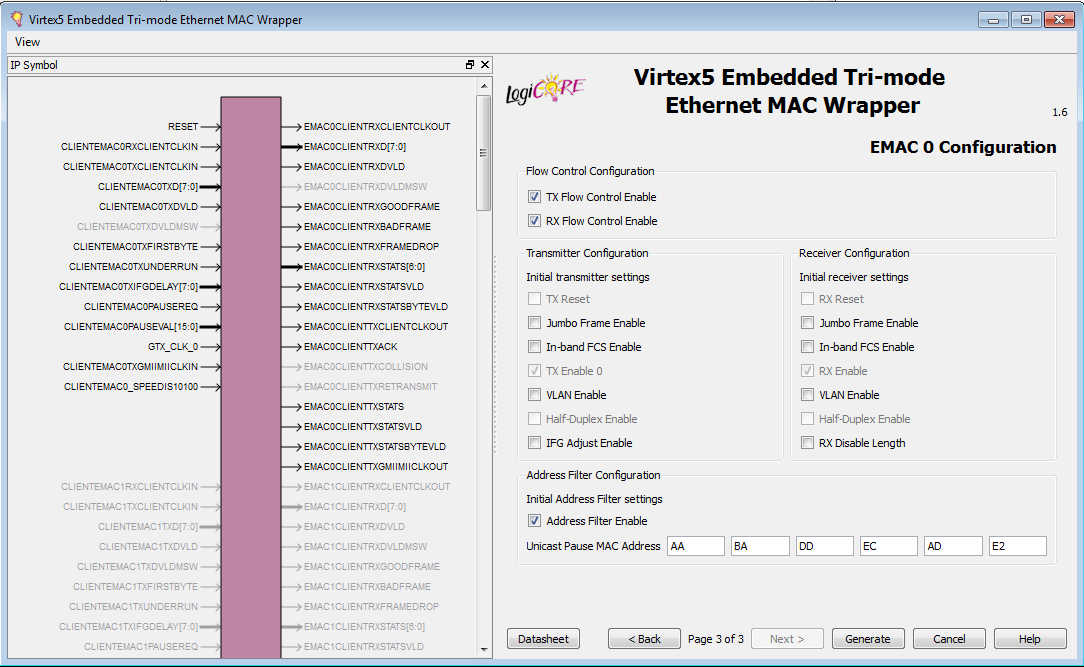This screenshot has width=1084, height=667.
Task: Open the Datasheet
Action: [x=543, y=639]
